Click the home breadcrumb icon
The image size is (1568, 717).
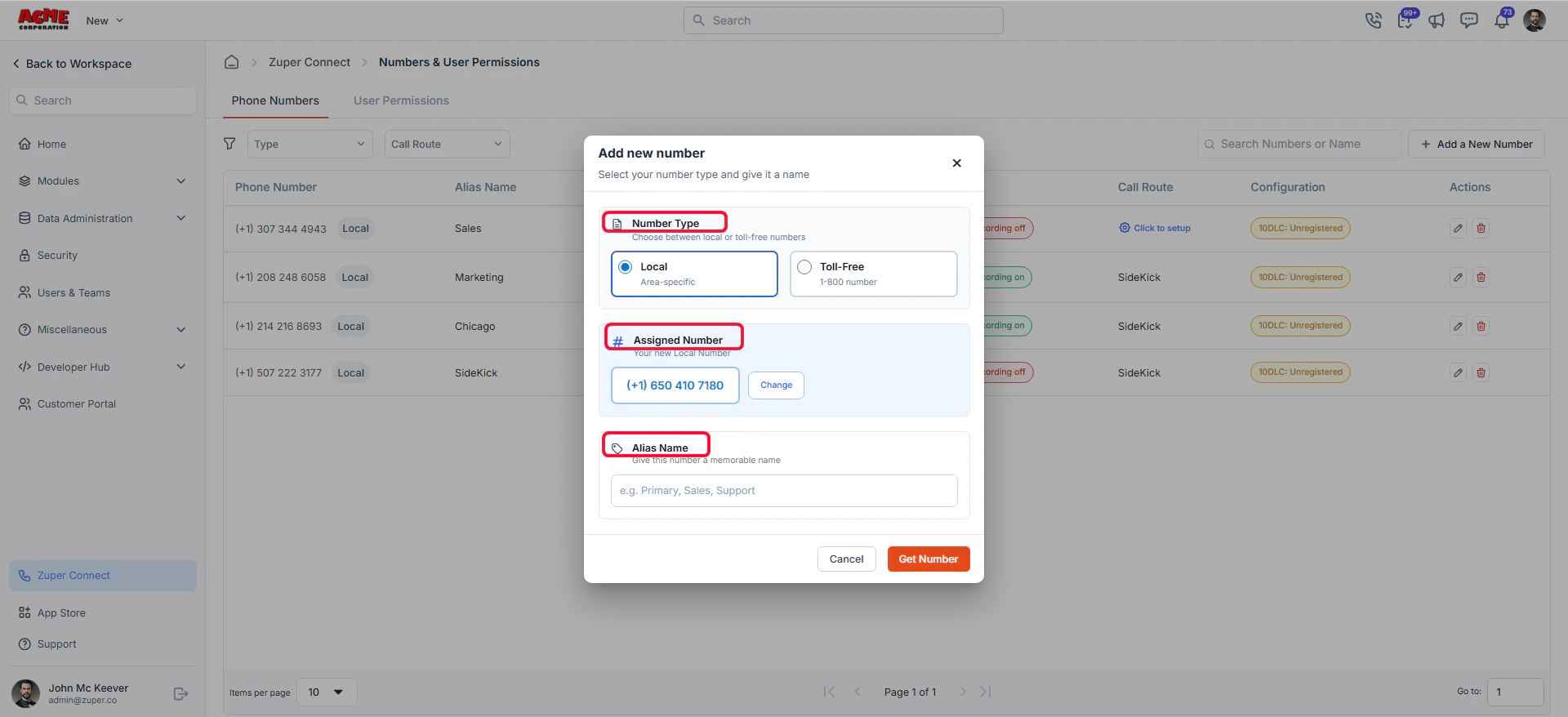point(232,62)
